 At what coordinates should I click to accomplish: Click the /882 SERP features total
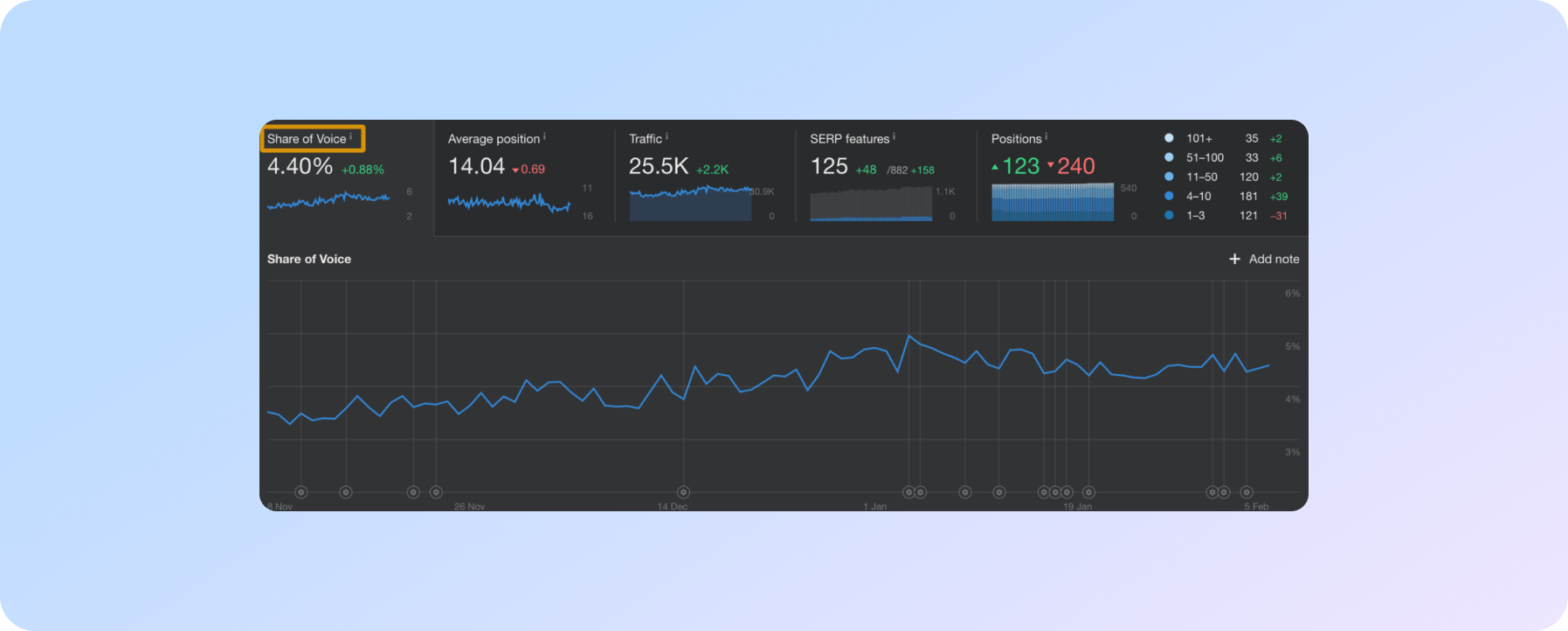tap(897, 170)
